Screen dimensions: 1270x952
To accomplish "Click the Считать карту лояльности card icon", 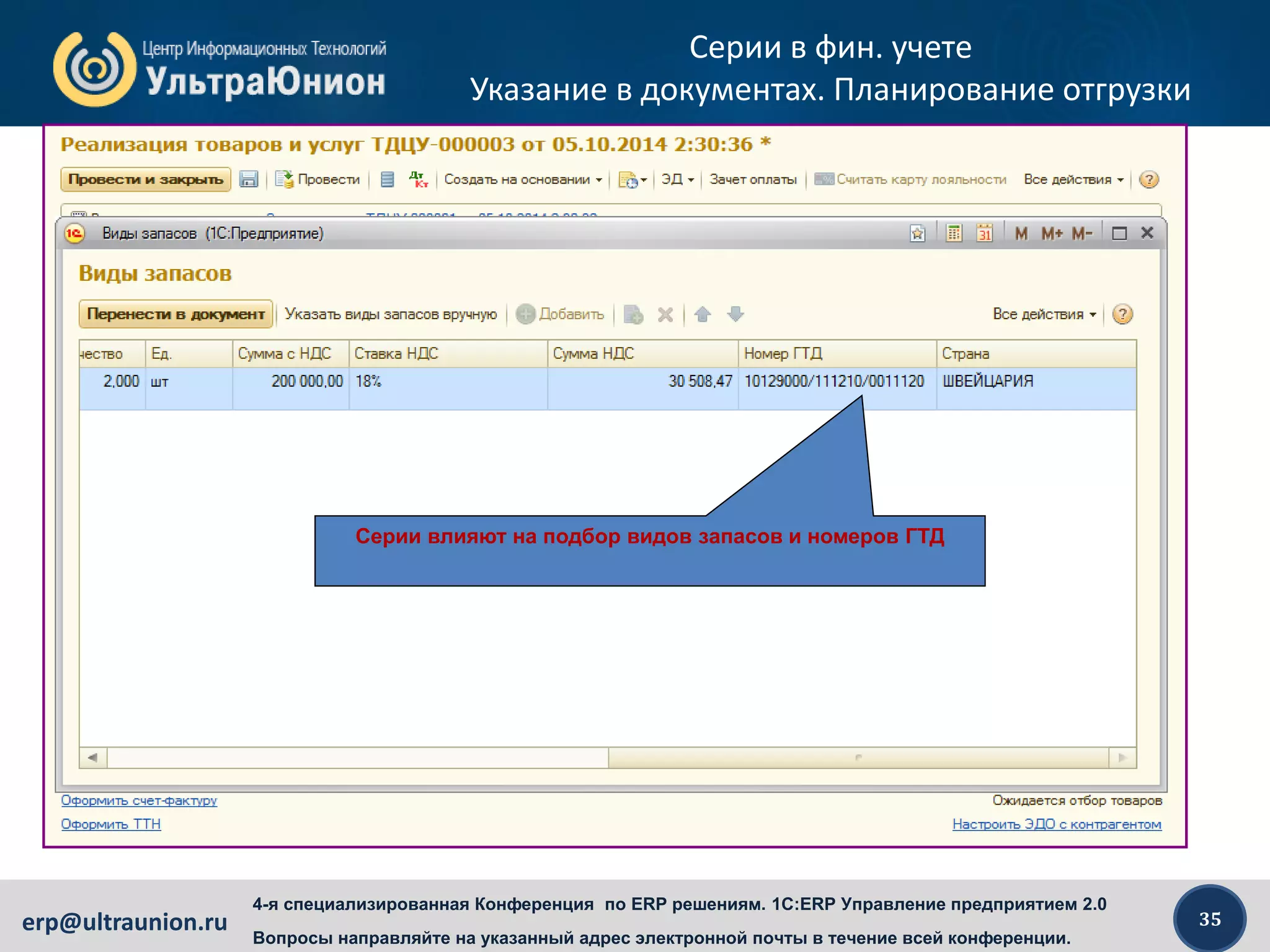I will [x=824, y=179].
